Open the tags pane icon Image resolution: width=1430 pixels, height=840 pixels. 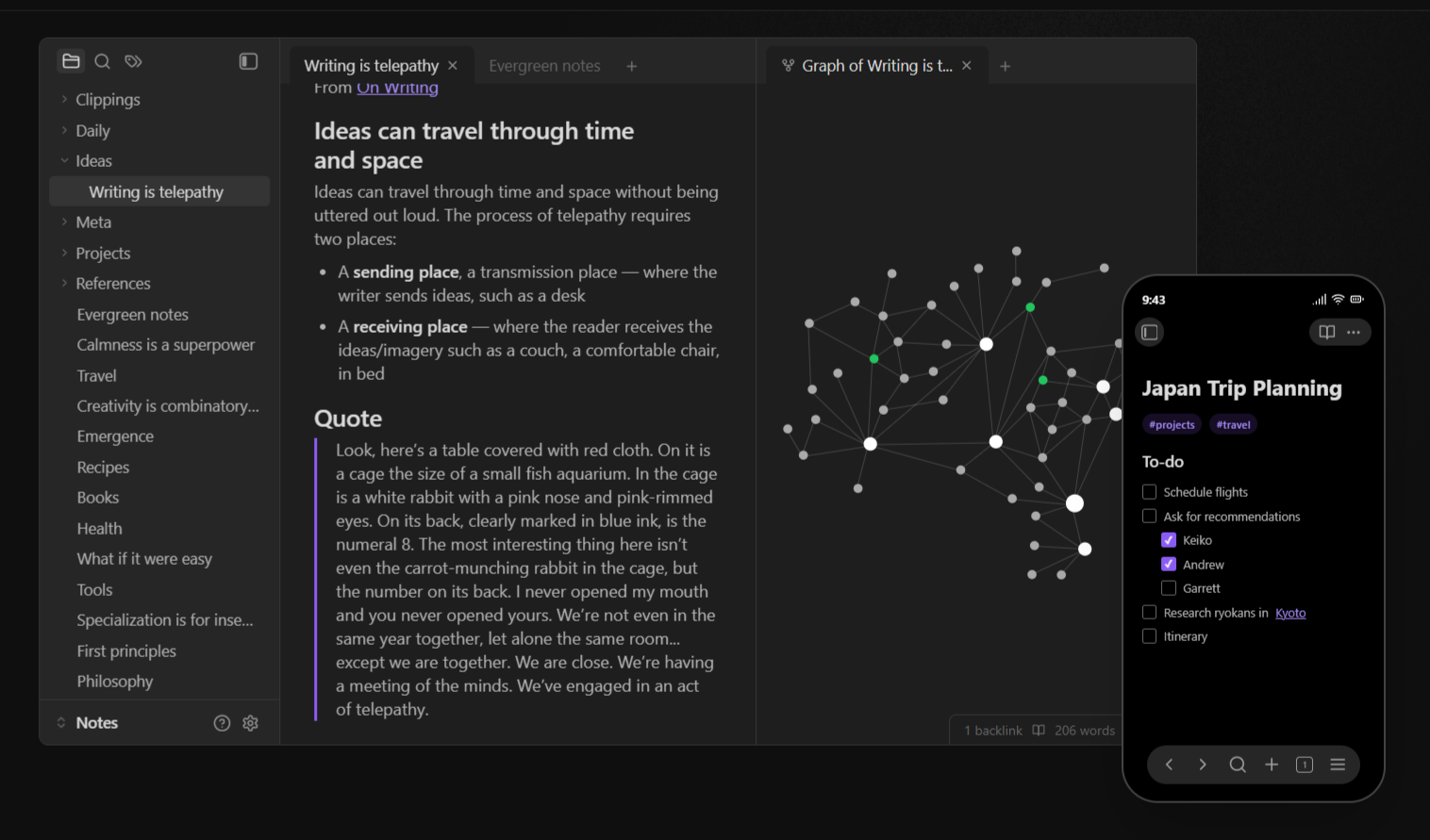(133, 61)
